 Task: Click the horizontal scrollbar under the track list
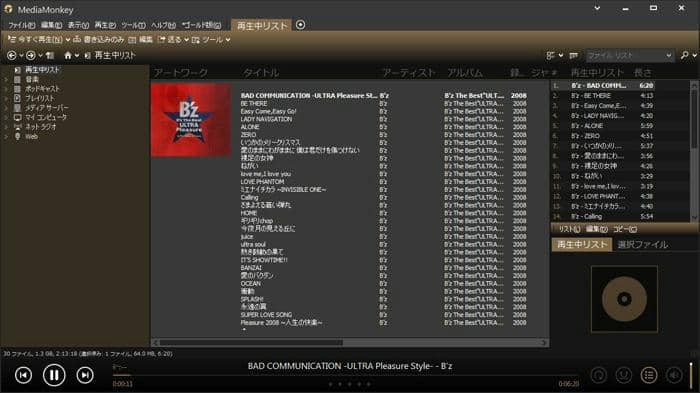(350, 343)
